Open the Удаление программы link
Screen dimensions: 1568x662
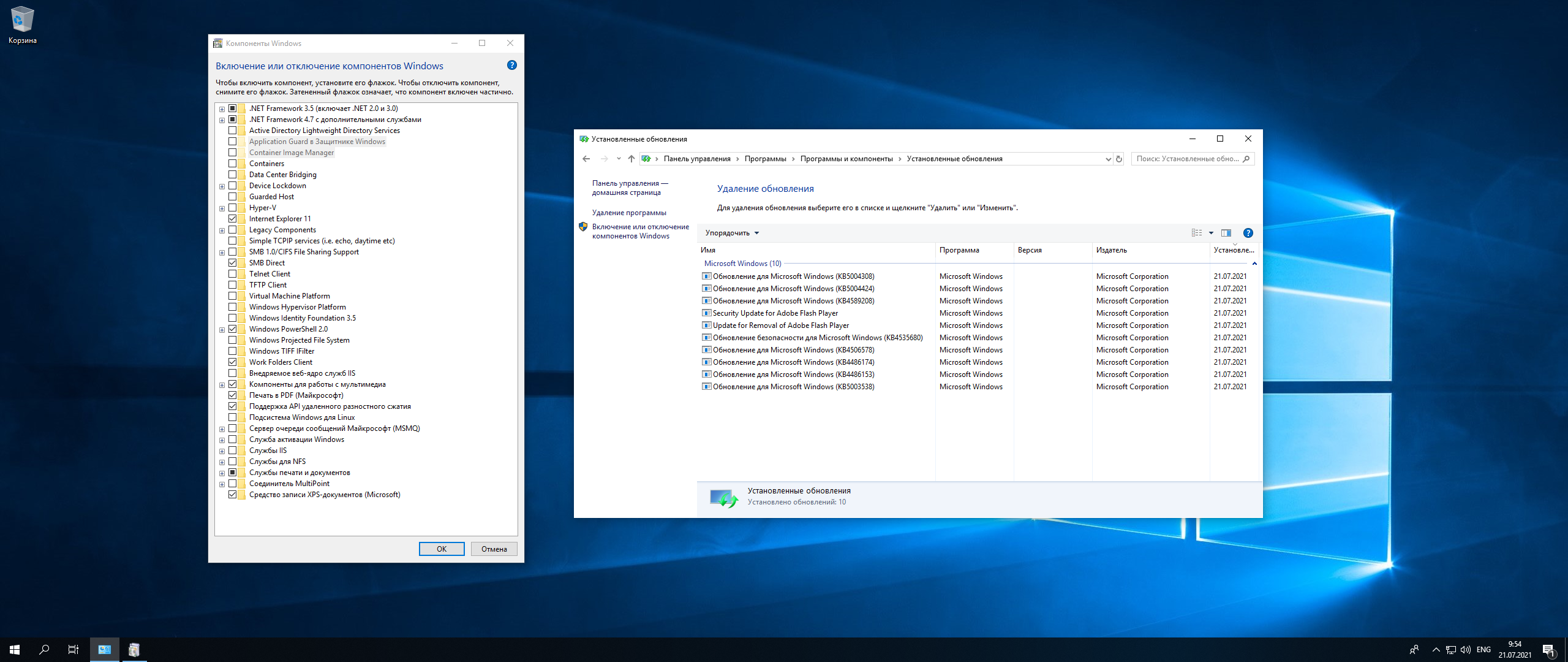pos(629,213)
